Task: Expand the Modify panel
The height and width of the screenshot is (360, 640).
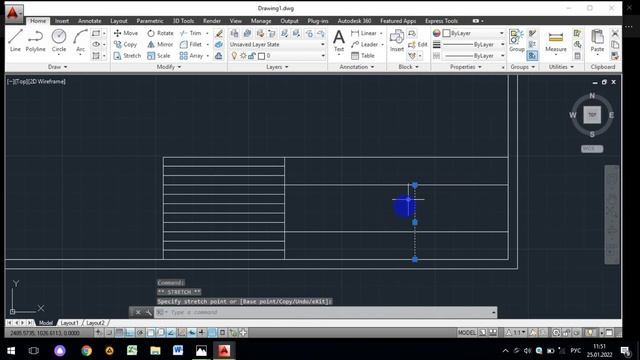Action: pyautogui.click(x=169, y=67)
